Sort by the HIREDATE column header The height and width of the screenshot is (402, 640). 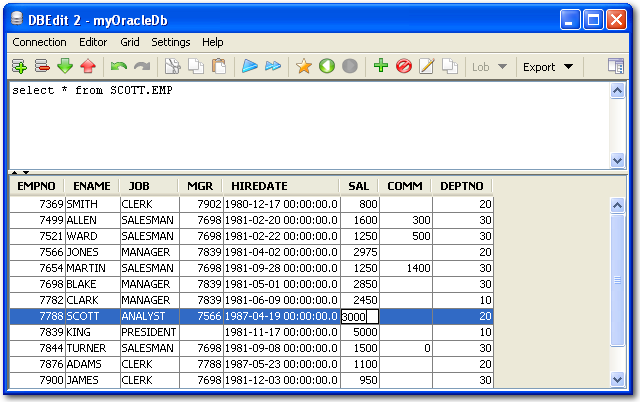pyautogui.click(x=259, y=186)
